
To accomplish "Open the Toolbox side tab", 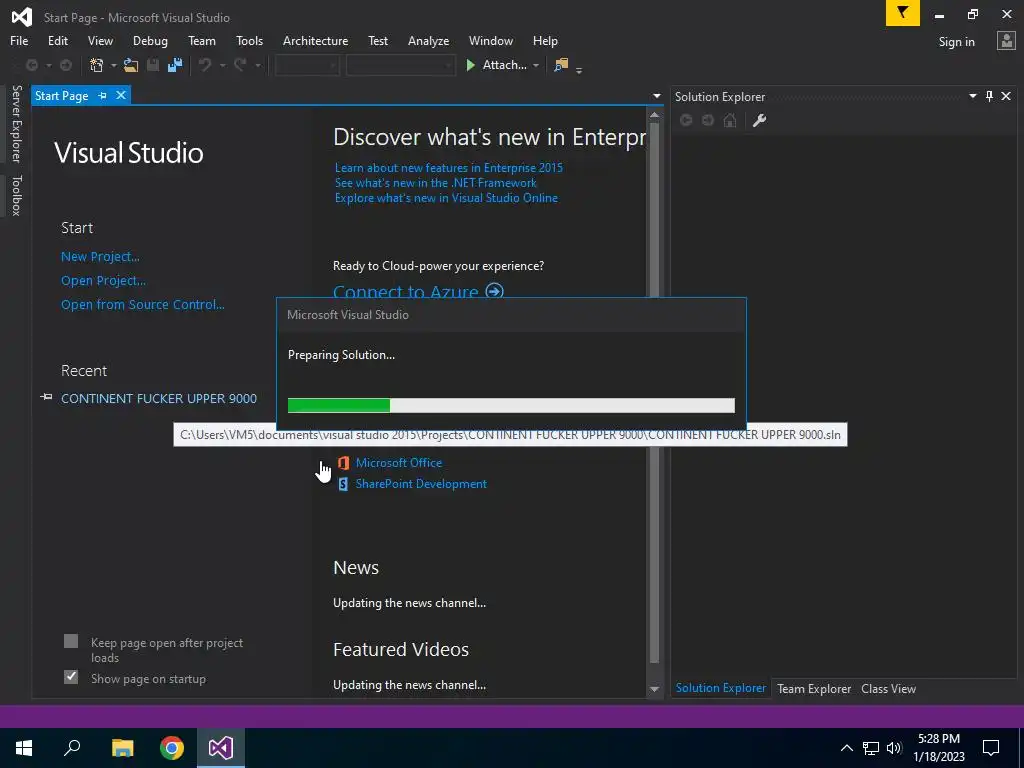I will click(16, 195).
